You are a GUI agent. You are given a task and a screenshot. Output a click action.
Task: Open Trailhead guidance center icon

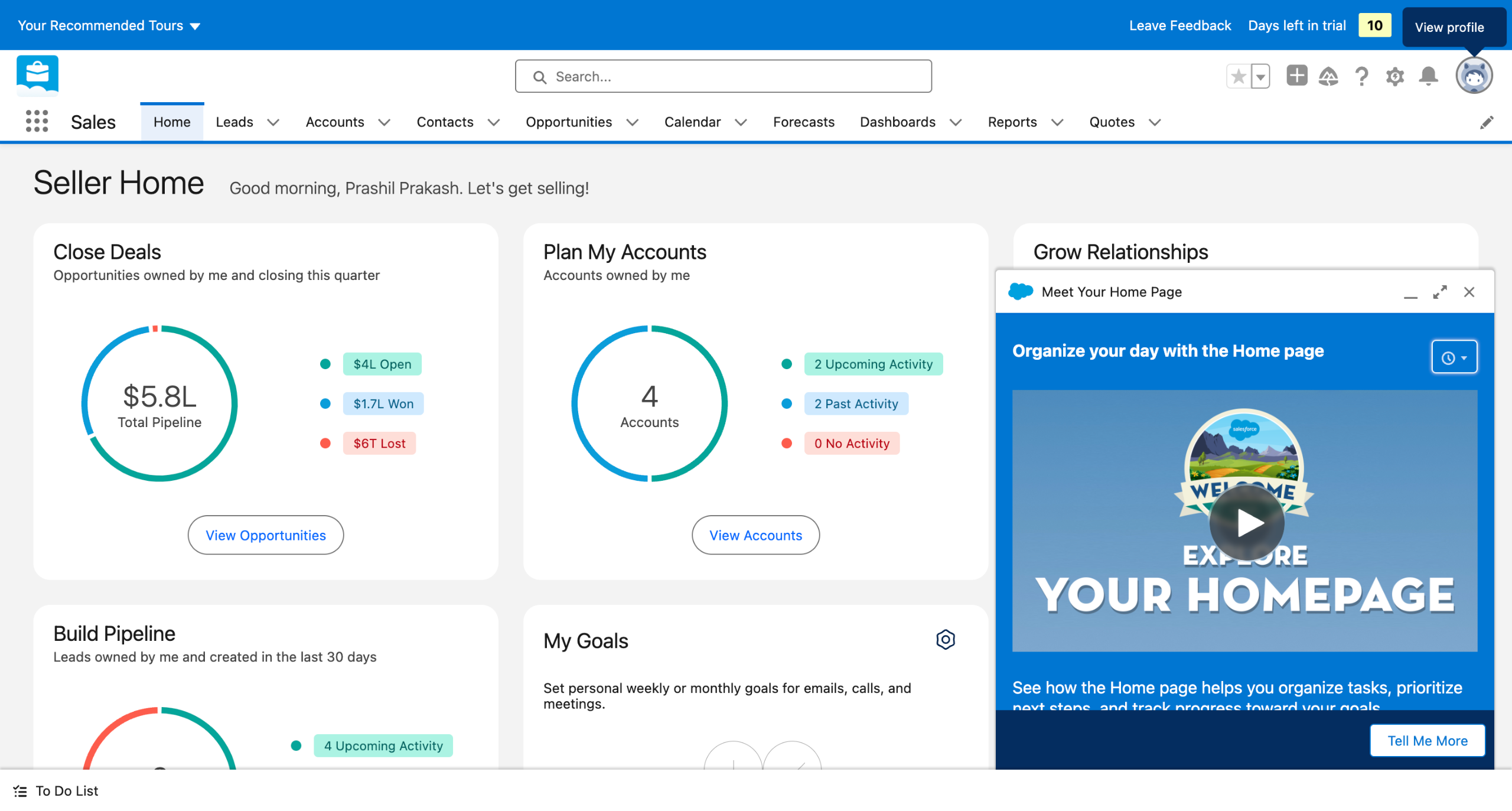tap(1328, 76)
